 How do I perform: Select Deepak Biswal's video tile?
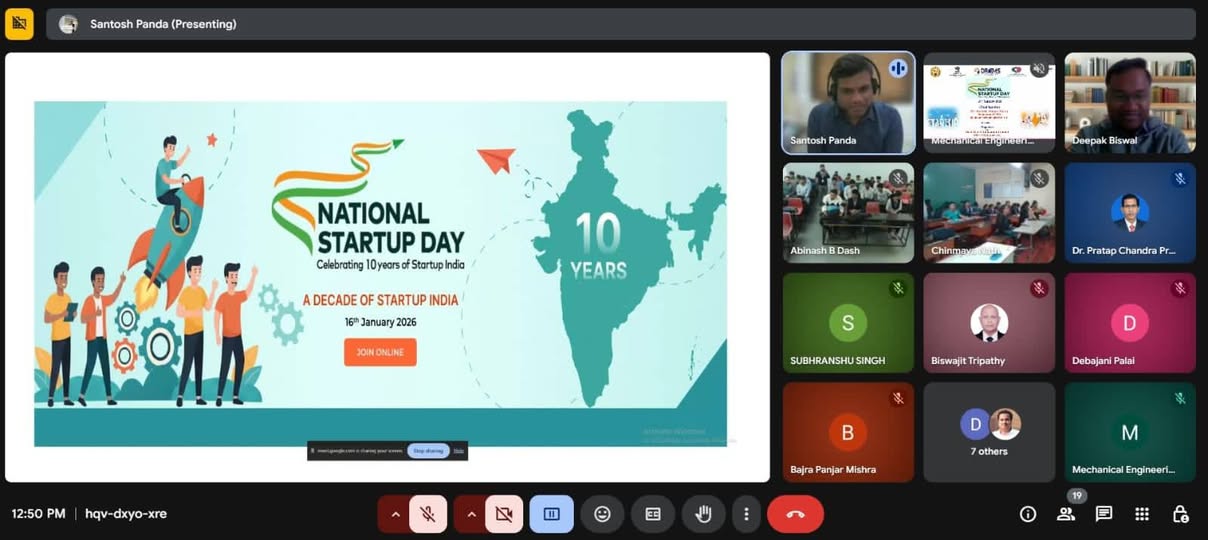coord(1129,103)
